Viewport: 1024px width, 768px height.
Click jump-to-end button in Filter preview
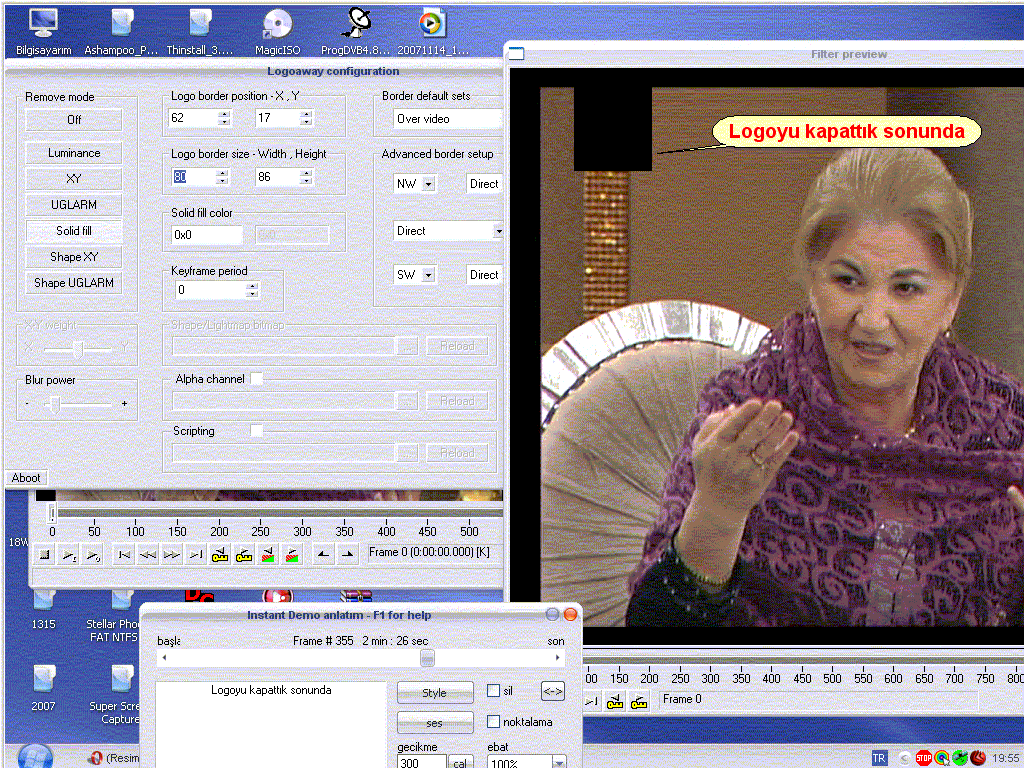point(591,701)
